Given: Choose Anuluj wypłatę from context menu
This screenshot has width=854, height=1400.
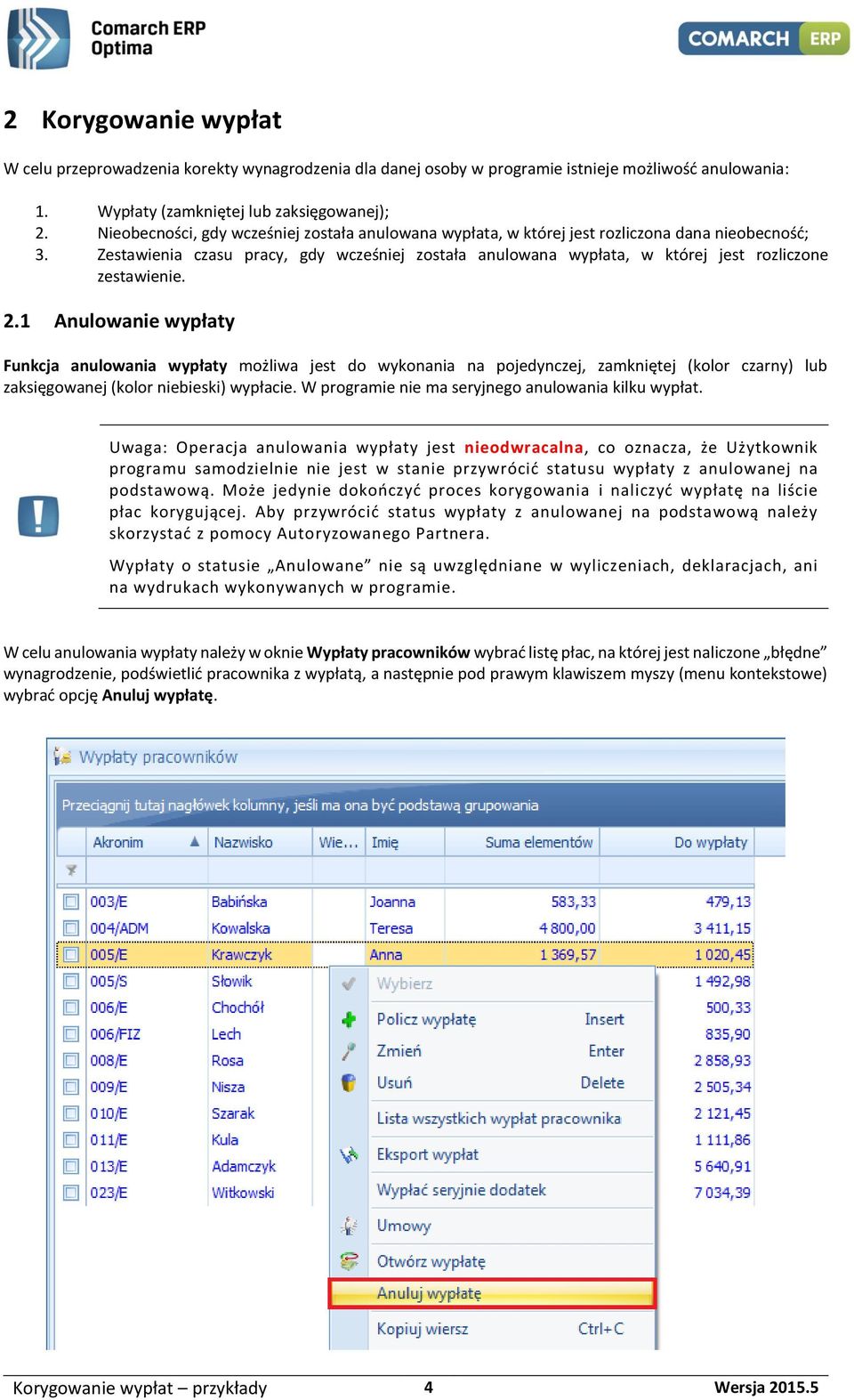Looking at the screenshot, I should 492,1293.
